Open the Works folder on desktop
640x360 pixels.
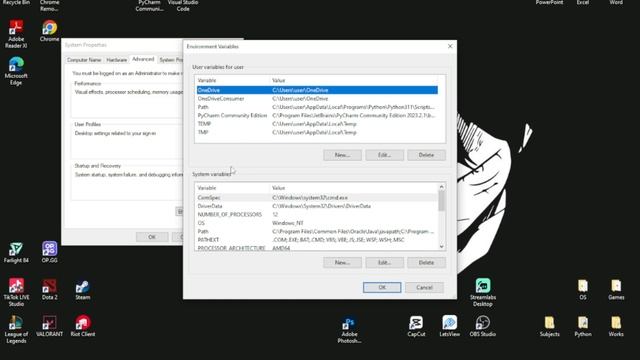(x=616, y=327)
